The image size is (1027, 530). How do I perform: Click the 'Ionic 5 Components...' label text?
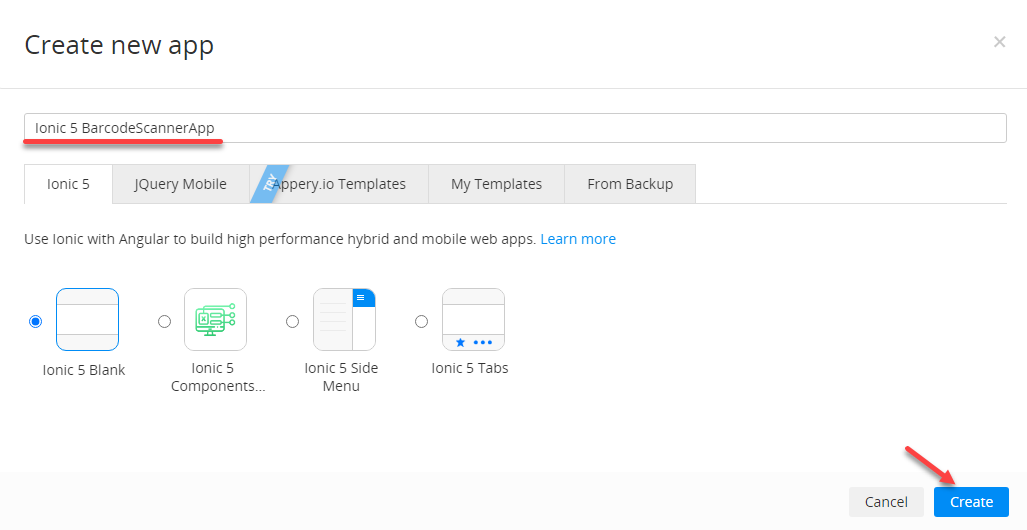(217, 377)
